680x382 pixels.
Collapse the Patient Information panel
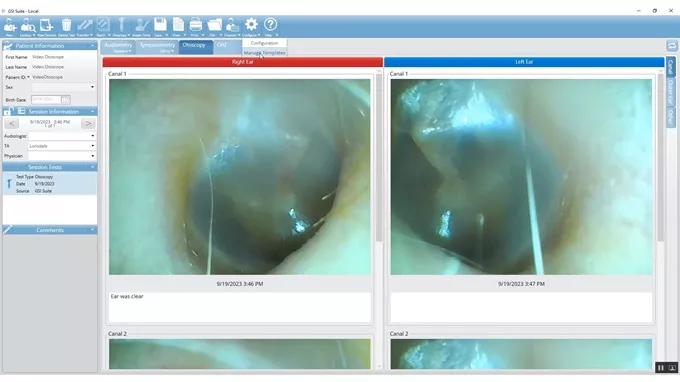[92, 46]
